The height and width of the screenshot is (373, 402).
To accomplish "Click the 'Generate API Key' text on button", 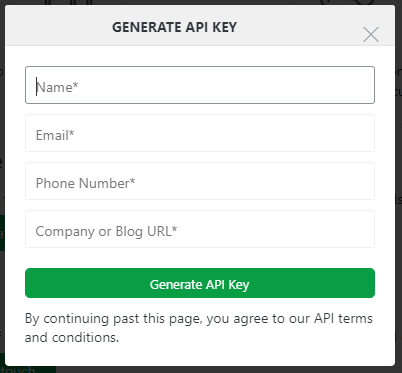I will (x=200, y=285).
